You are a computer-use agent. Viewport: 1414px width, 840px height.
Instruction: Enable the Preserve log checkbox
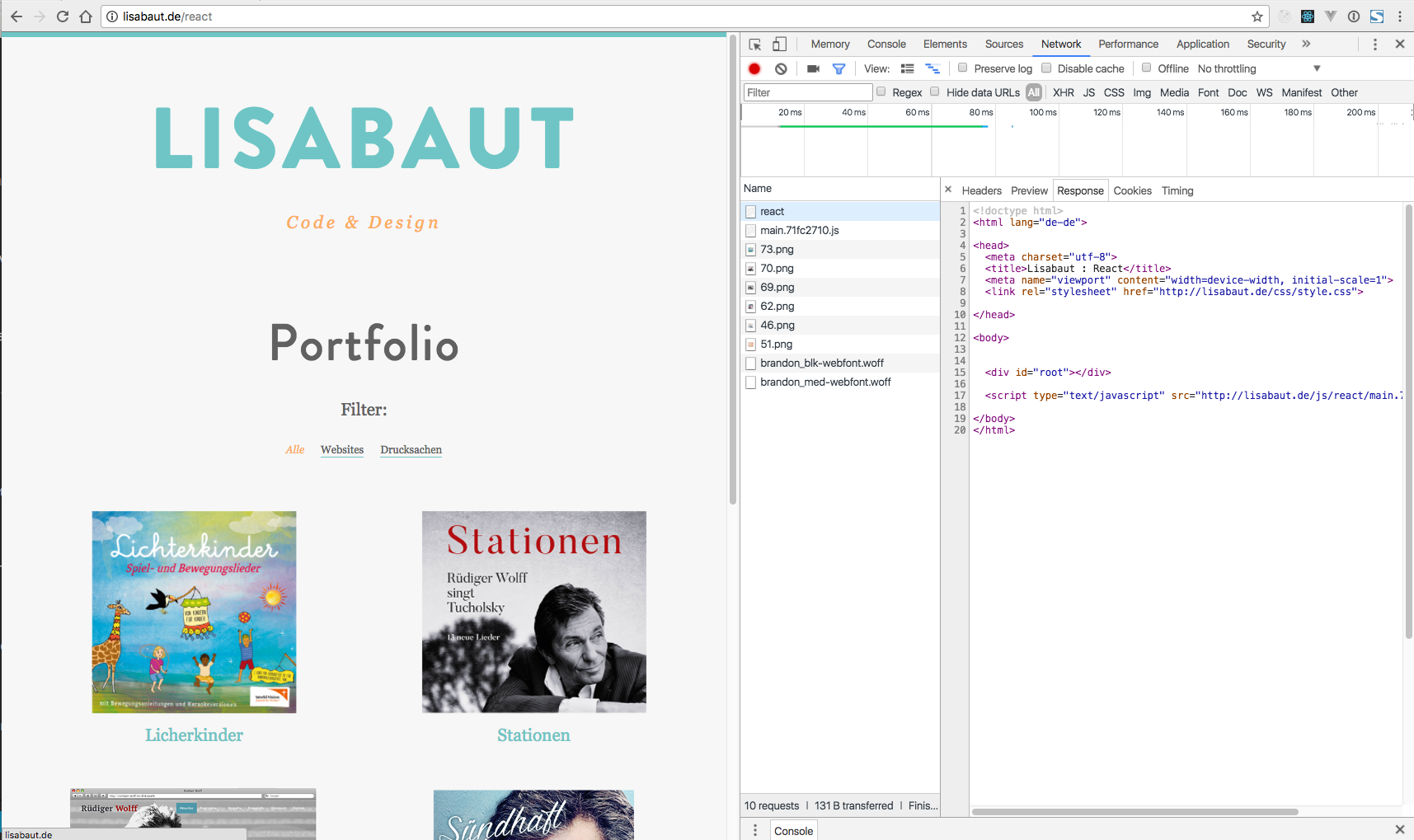962,68
